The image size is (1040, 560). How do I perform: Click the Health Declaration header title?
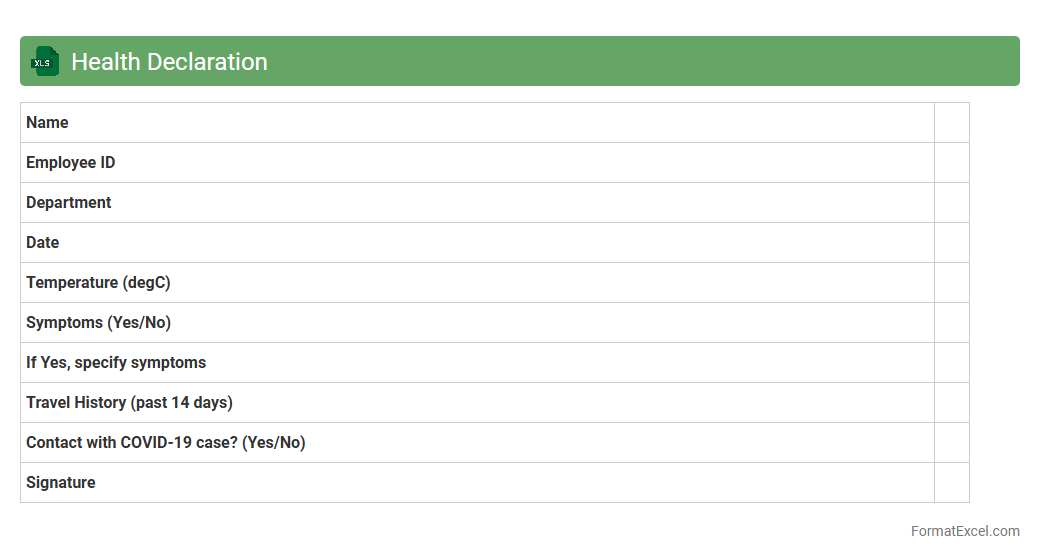click(x=169, y=62)
